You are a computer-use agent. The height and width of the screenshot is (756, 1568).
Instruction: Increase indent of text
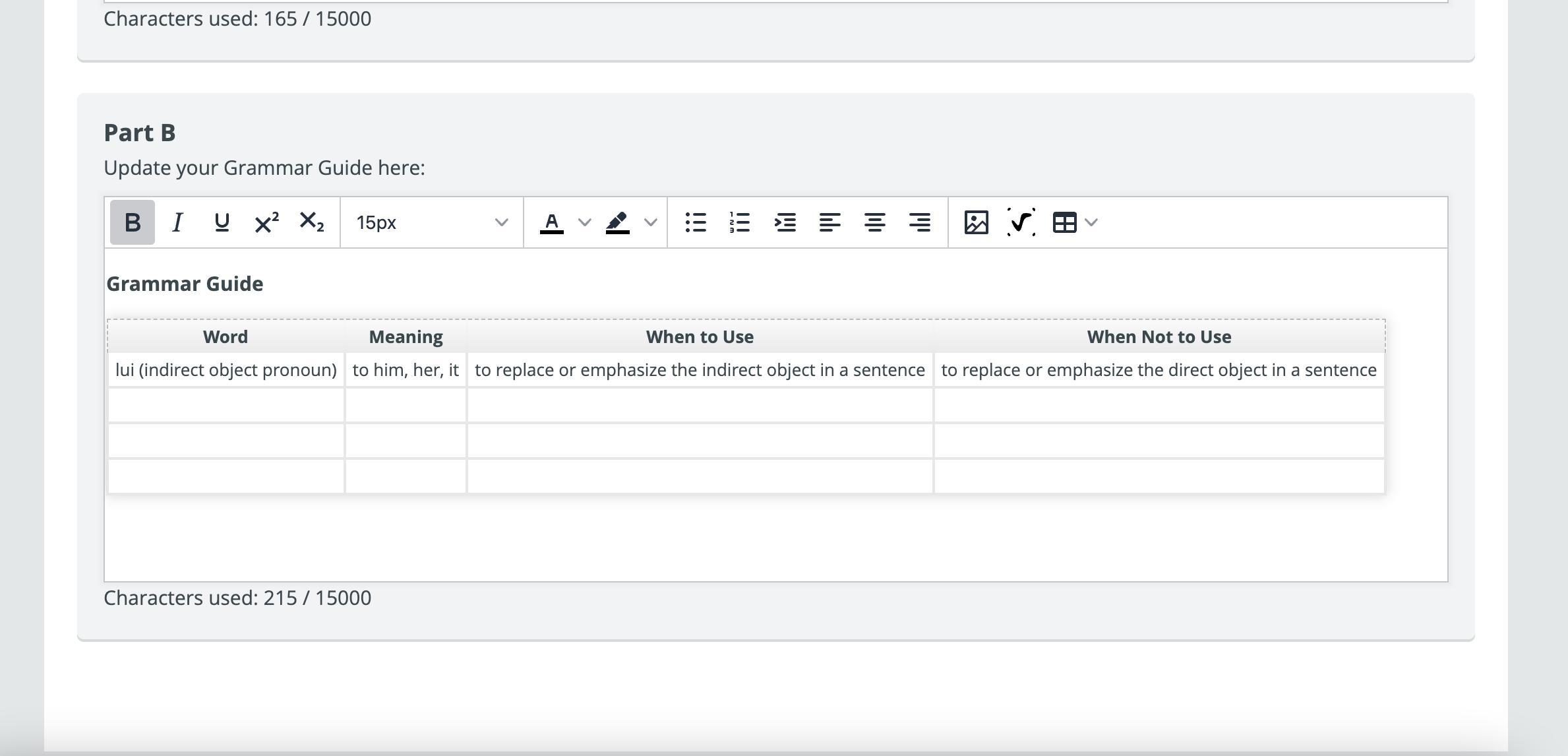tap(785, 222)
